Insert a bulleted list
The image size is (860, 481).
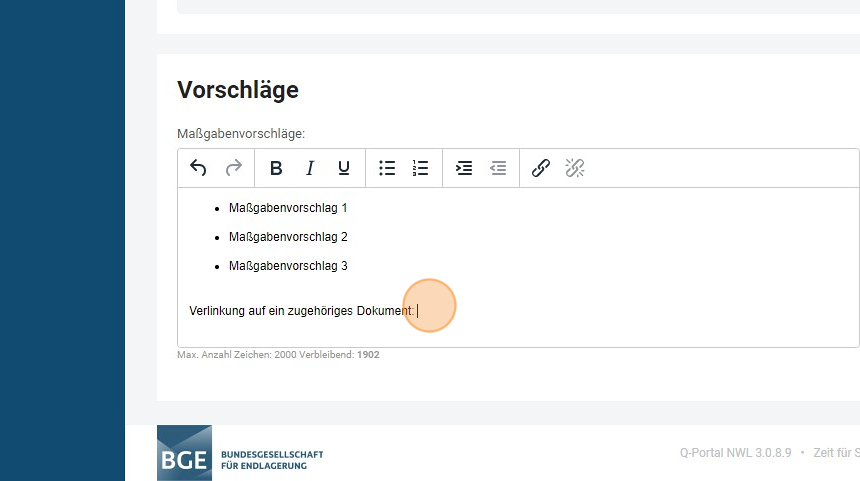[x=387, y=168]
